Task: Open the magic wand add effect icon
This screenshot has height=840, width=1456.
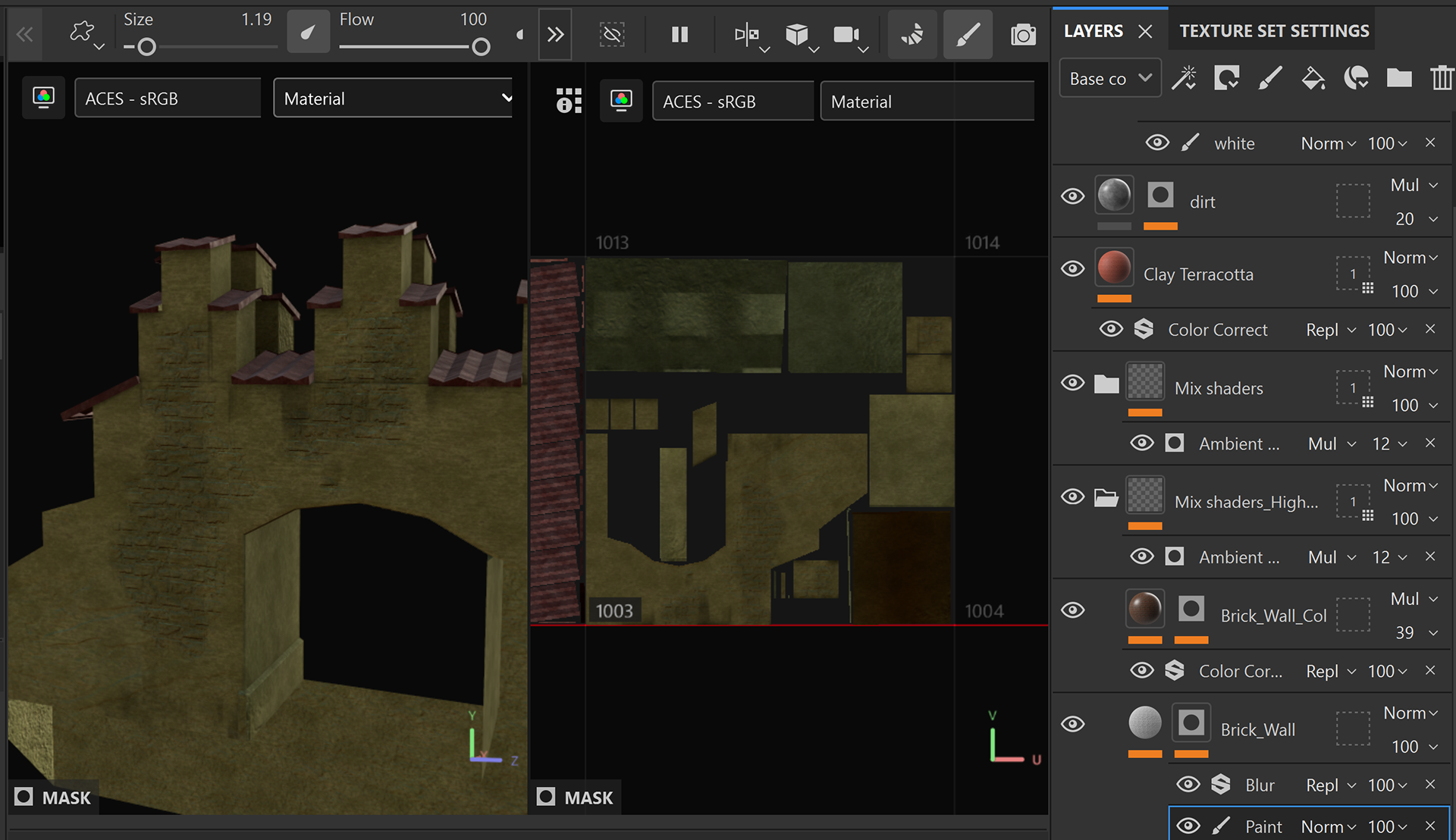Action: [x=1184, y=78]
